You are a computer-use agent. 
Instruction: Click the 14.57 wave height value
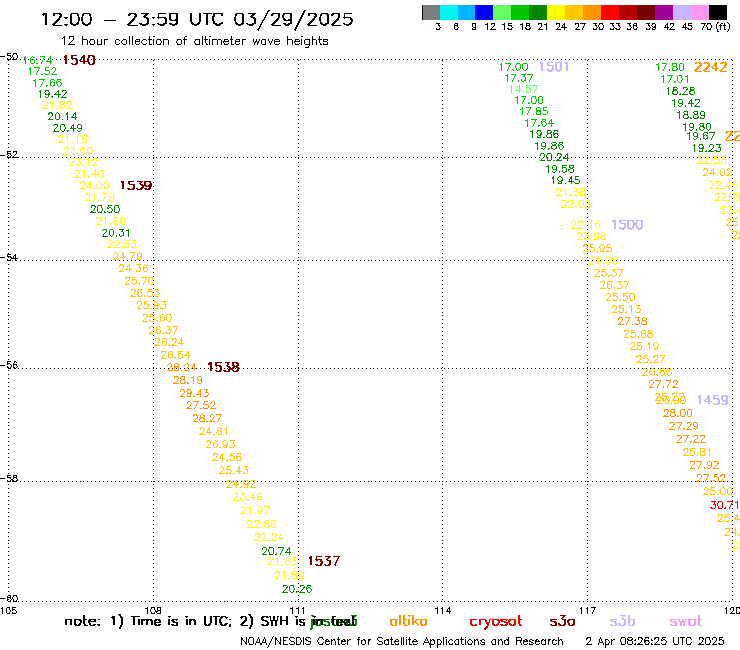coord(523,89)
